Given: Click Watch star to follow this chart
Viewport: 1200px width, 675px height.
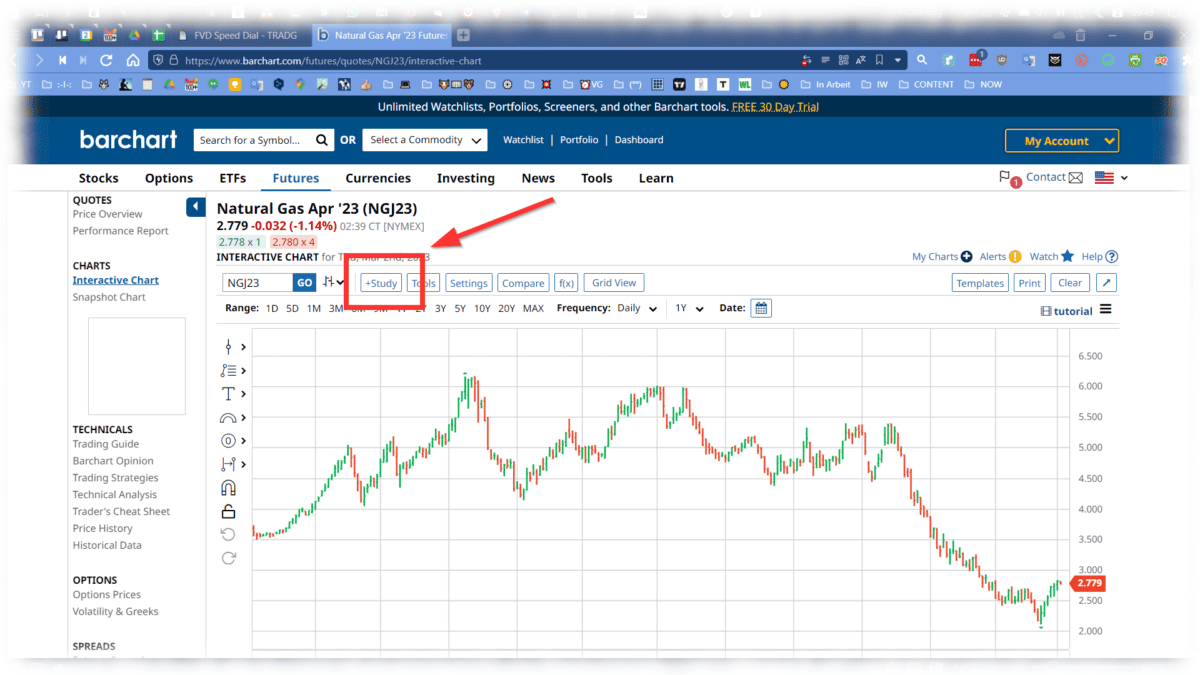Looking at the screenshot, I should [x=1065, y=256].
